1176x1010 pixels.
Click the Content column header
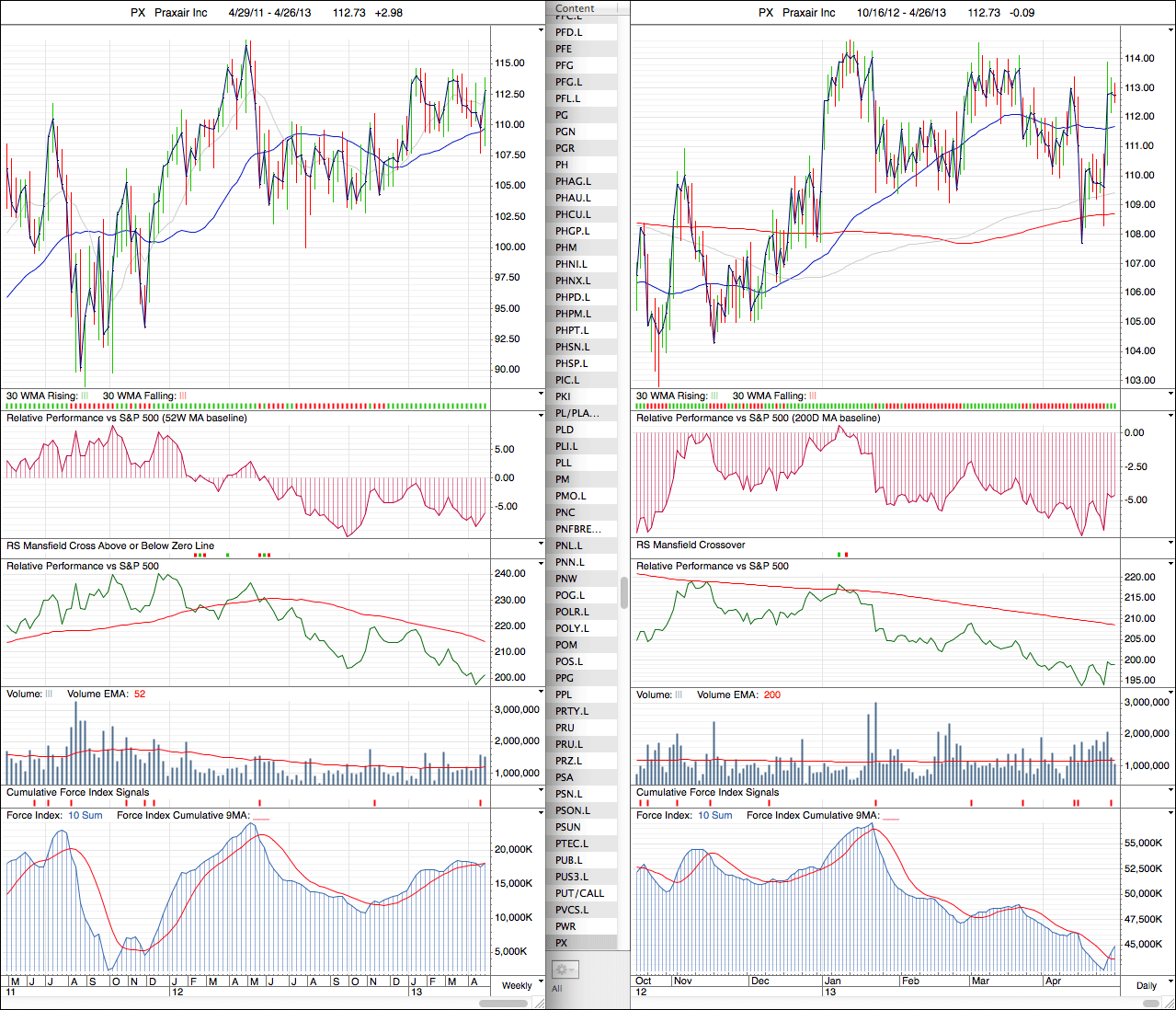coord(575,8)
